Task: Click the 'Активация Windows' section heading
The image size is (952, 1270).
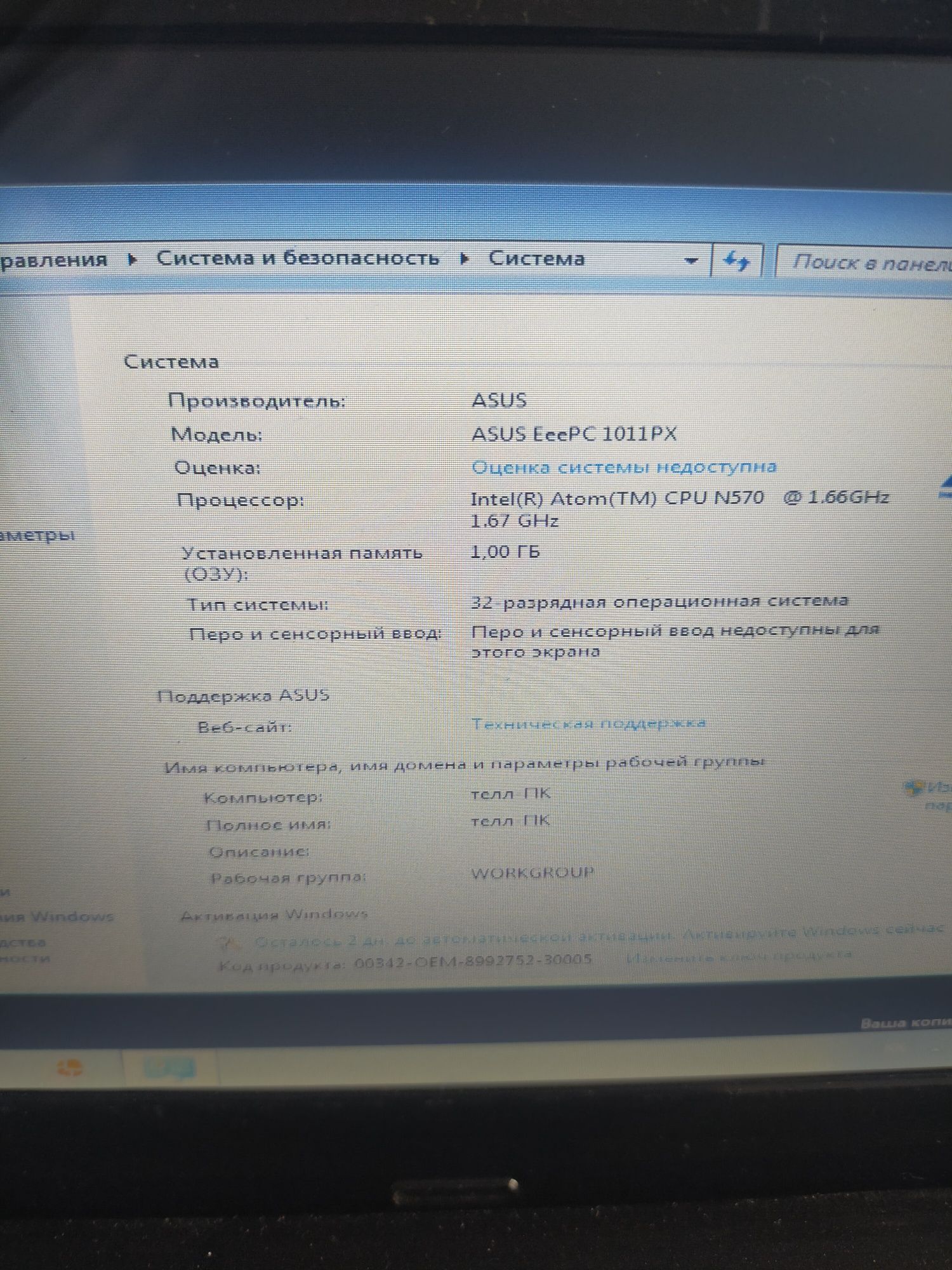Action: [274, 914]
